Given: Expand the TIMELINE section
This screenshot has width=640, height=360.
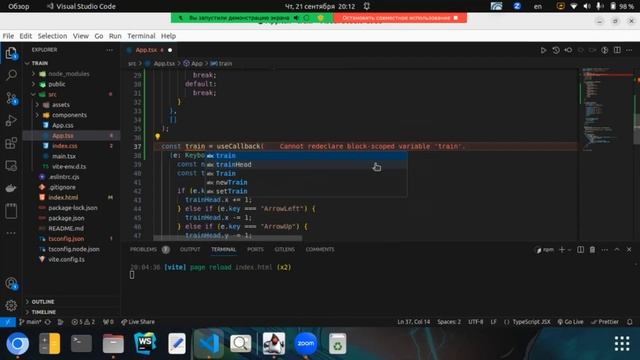Looking at the screenshot, I should coord(44,312).
